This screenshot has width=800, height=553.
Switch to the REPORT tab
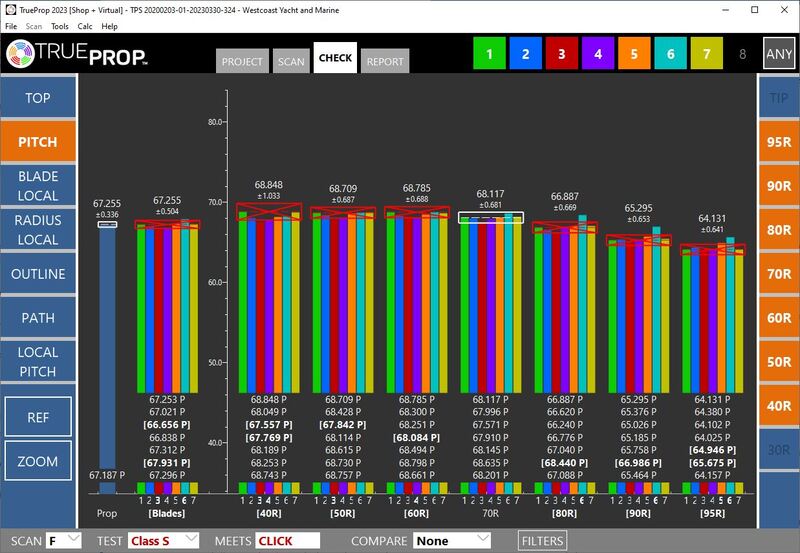[x=385, y=61]
